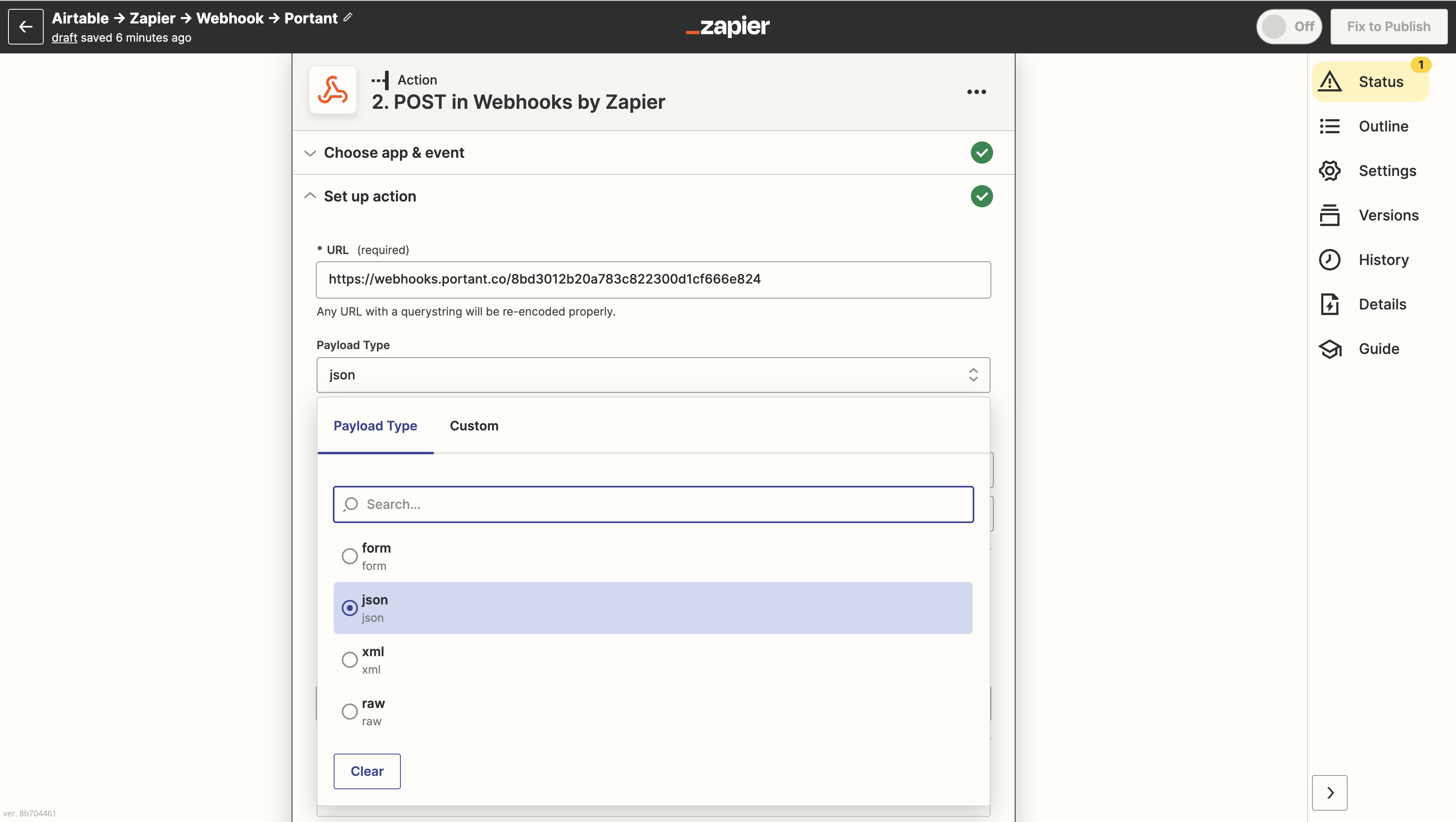1456x822 pixels.
Task: Switch to the Custom tab
Action: coord(474,426)
